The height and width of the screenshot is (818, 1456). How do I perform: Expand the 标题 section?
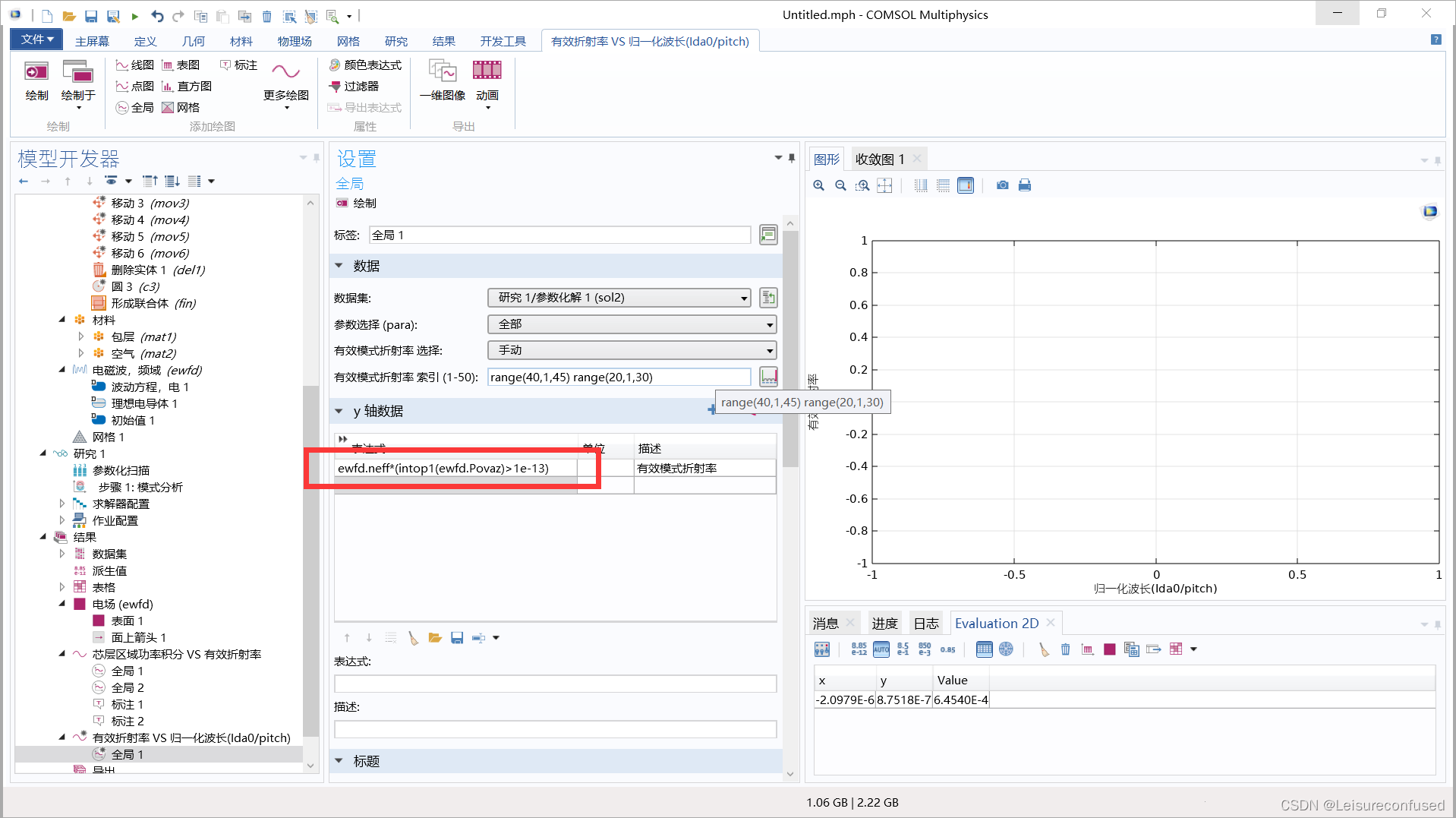339,761
